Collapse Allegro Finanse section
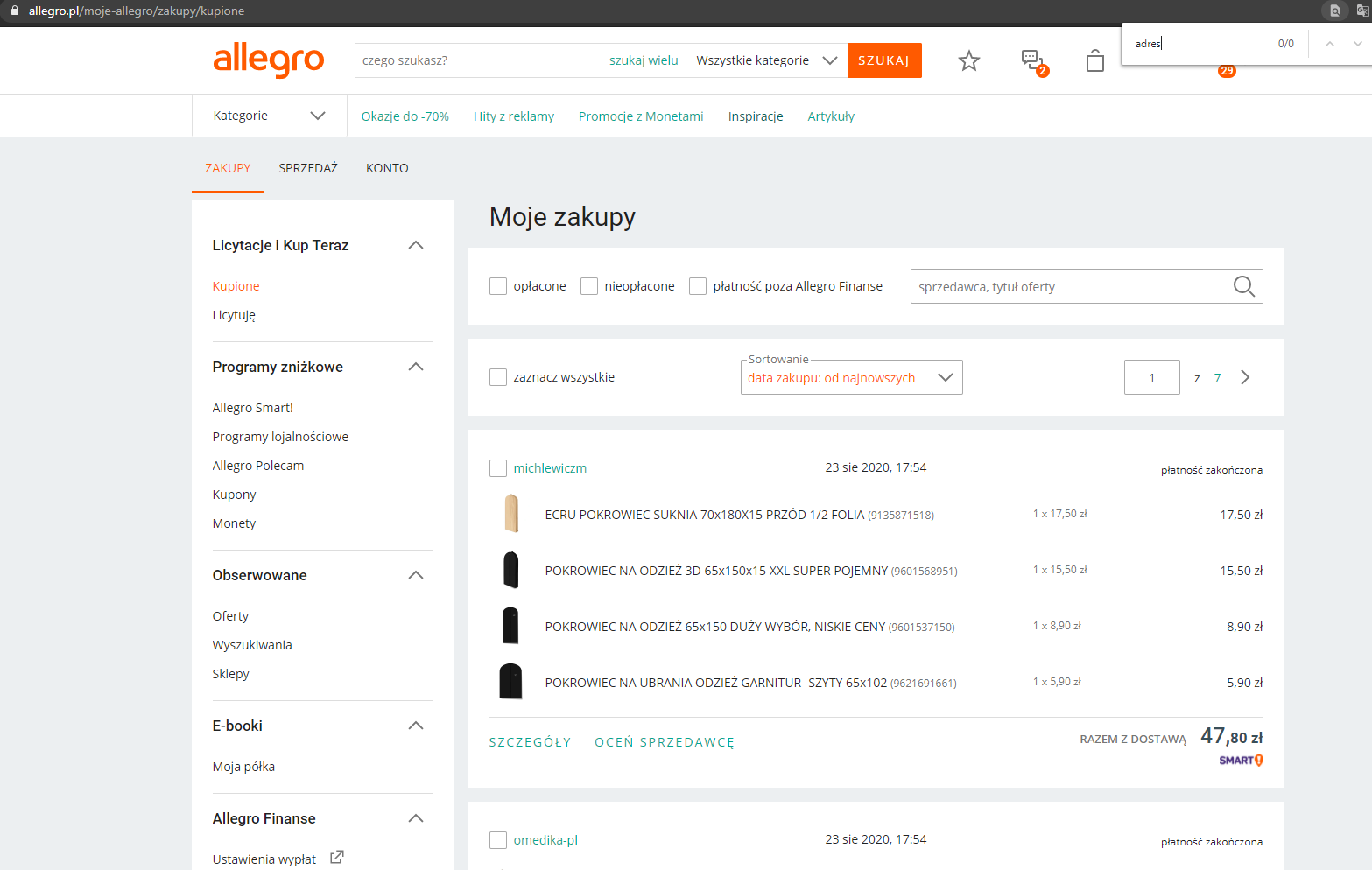Viewport: 1372px width, 870px height. coord(416,818)
